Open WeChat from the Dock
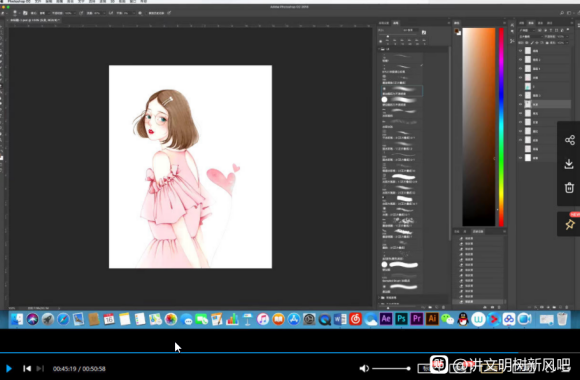Image resolution: width=580 pixels, height=380 pixels. 448,319
